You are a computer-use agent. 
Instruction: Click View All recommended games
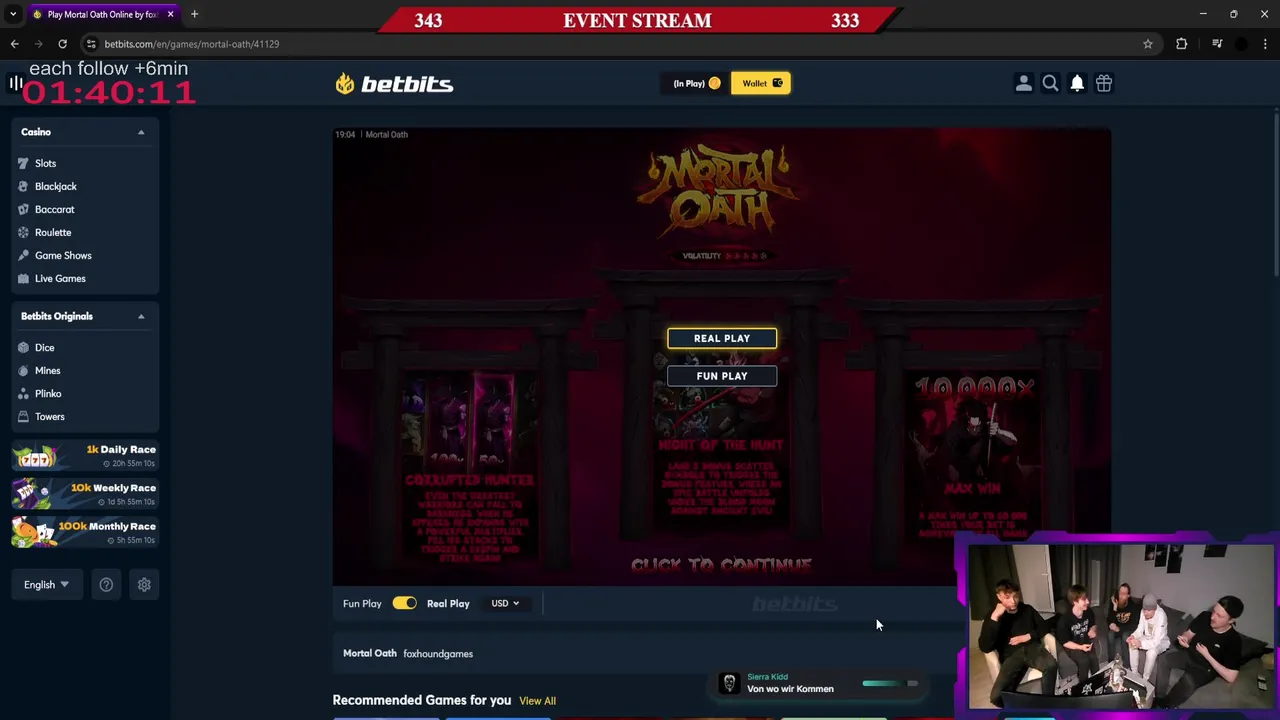click(537, 701)
